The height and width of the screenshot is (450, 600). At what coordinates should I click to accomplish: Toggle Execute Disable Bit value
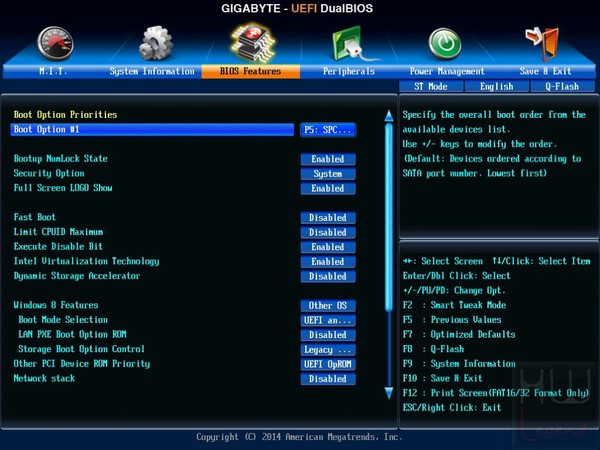tap(328, 247)
